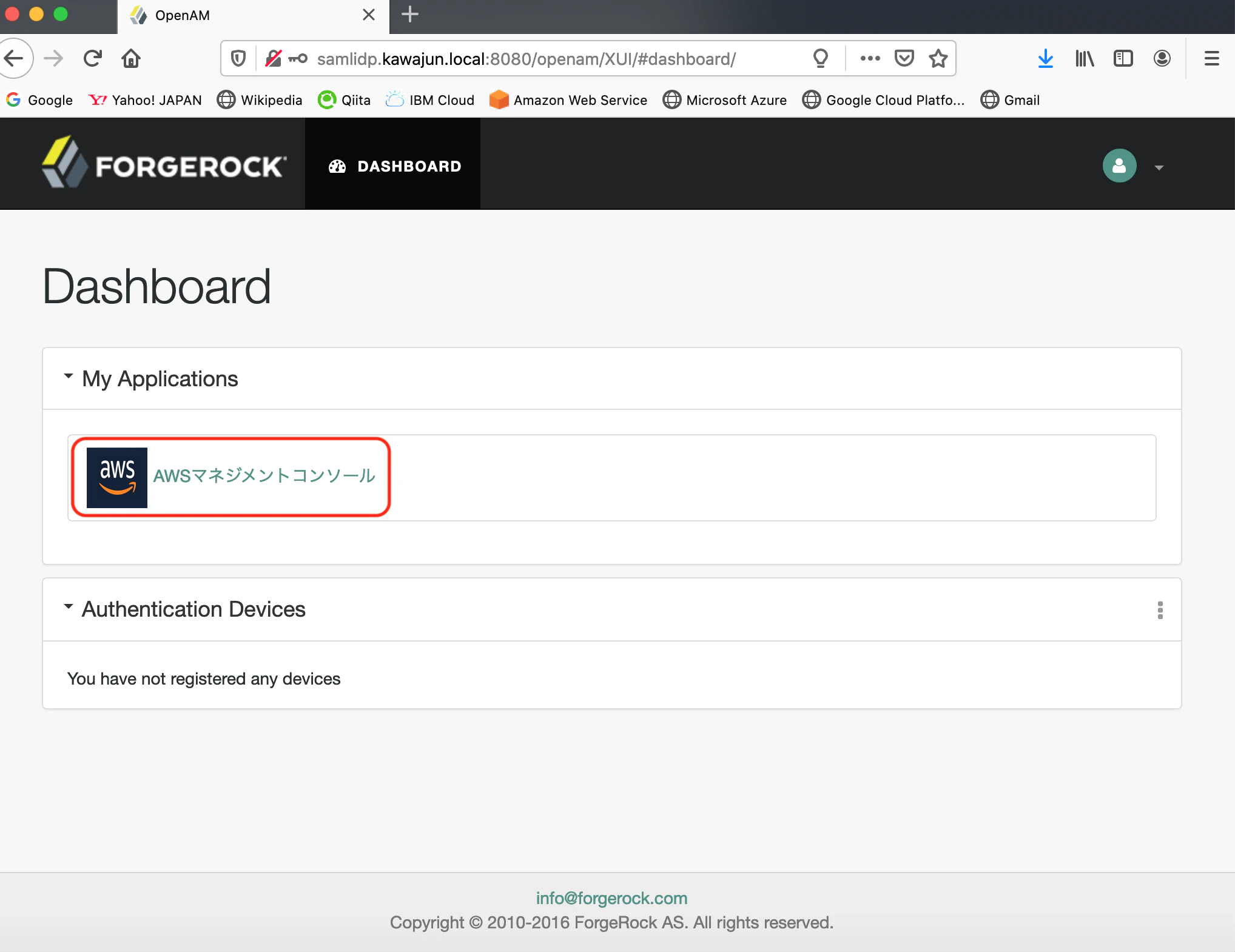
Task: Open the browser home page
Action: pyautogui.click(x=131, y=58)
